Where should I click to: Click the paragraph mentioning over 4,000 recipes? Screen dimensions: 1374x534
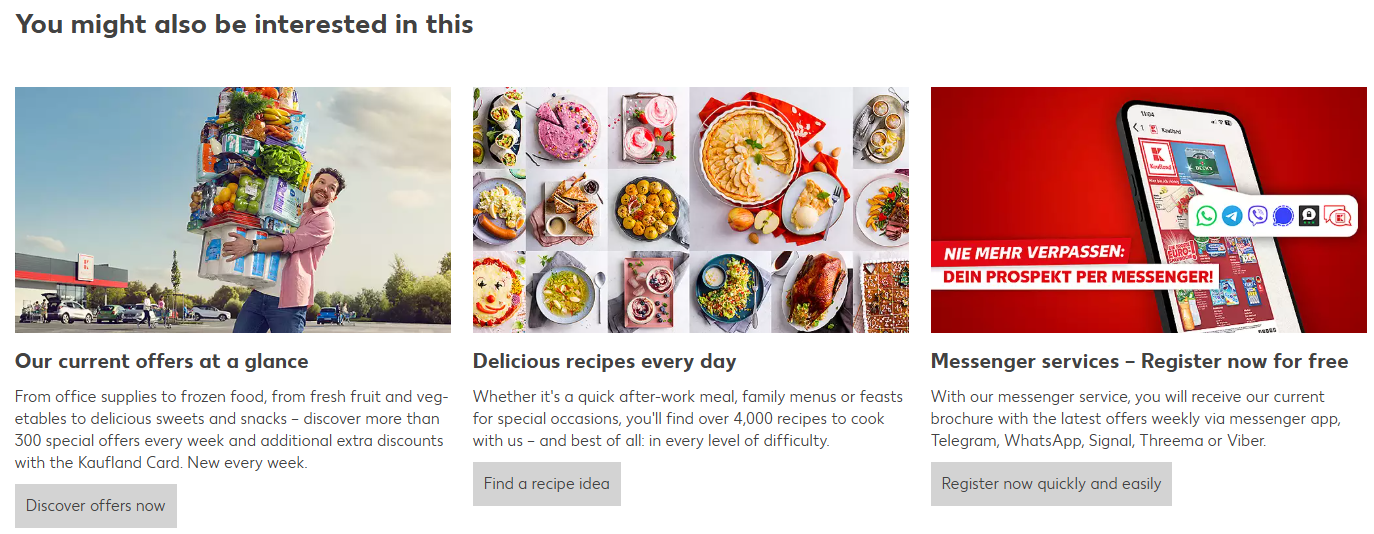pyautogui.click(x=690, y=419)
